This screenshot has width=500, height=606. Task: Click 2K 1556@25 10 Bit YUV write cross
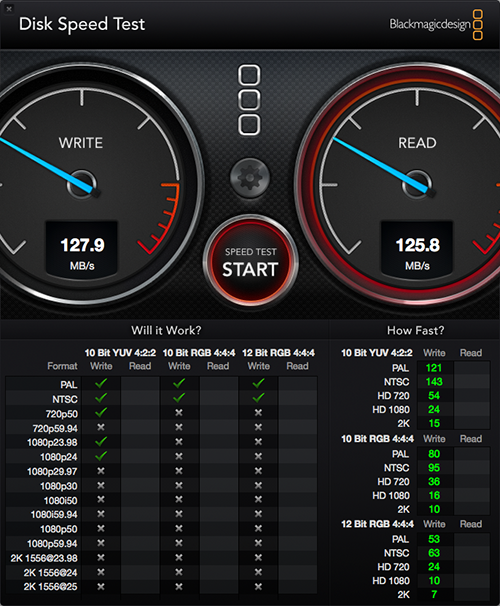pyautogui.click(x=101, y=586)
